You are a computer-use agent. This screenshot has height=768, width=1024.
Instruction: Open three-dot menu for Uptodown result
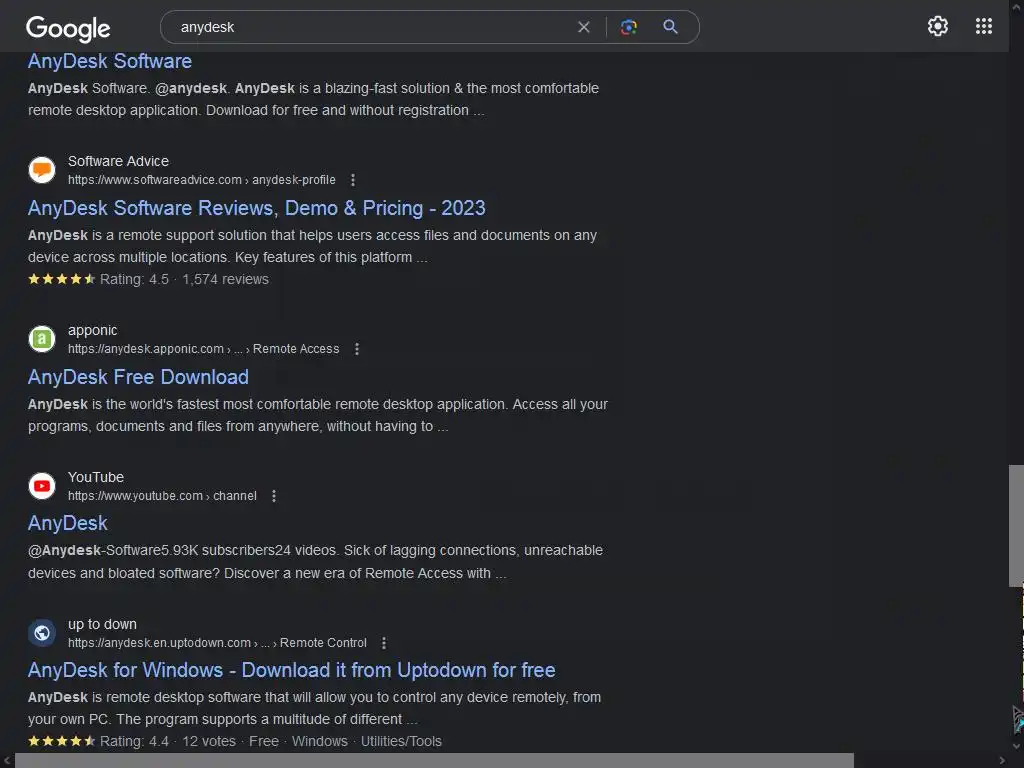[384, 643]
